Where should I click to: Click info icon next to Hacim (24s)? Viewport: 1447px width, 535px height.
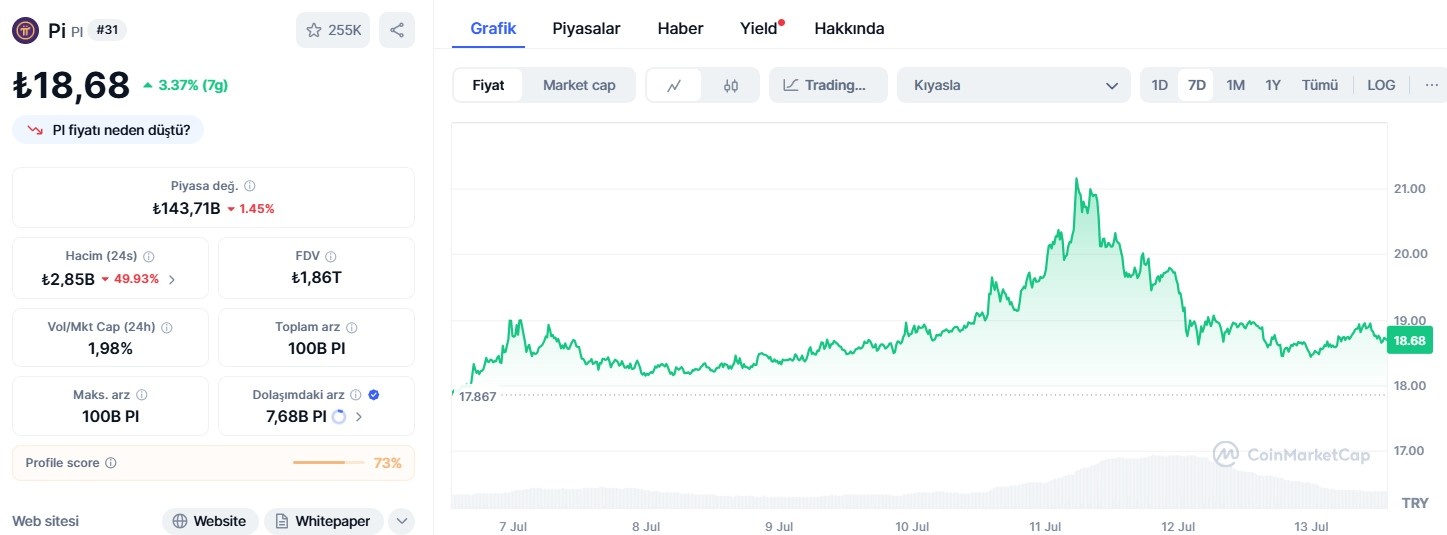click(149, 256)
